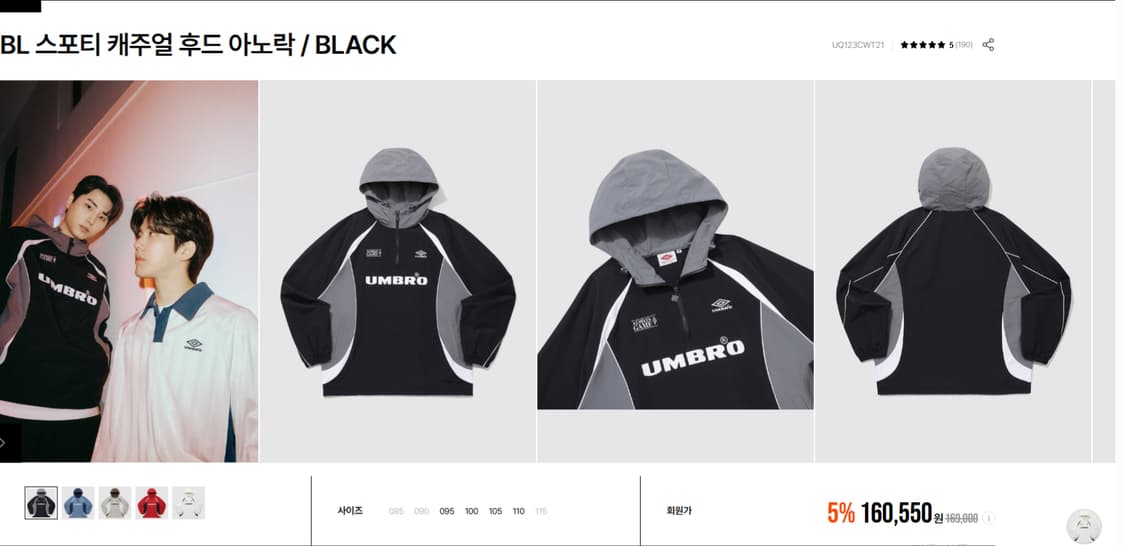Select the red anorak color thumbnail

coord(151,502)
